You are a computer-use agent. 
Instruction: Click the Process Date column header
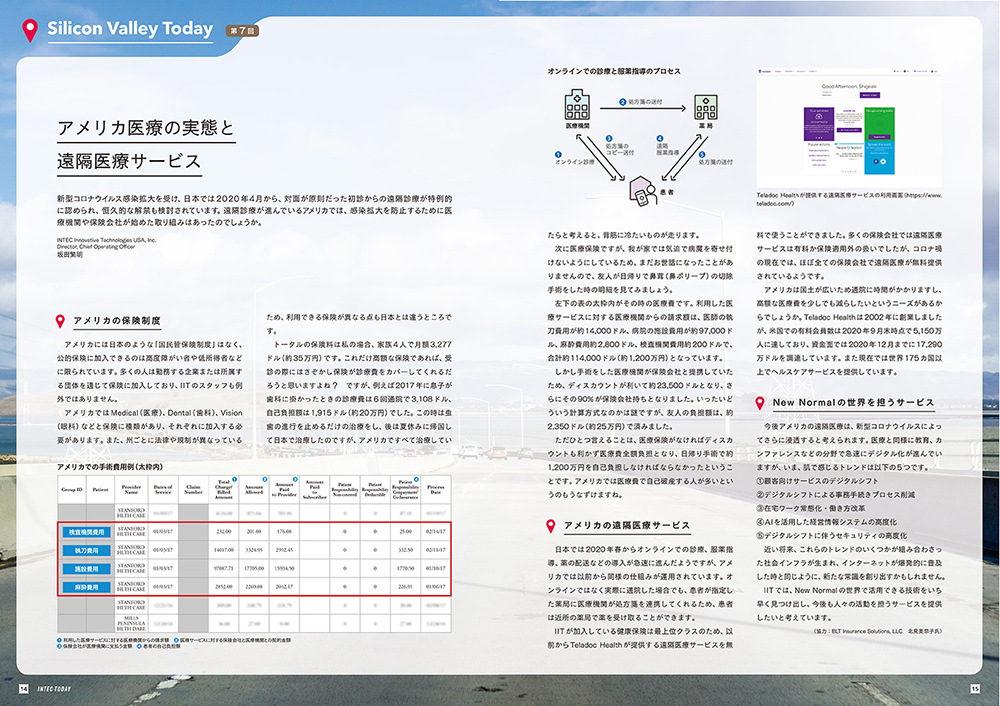click(436, 490)
